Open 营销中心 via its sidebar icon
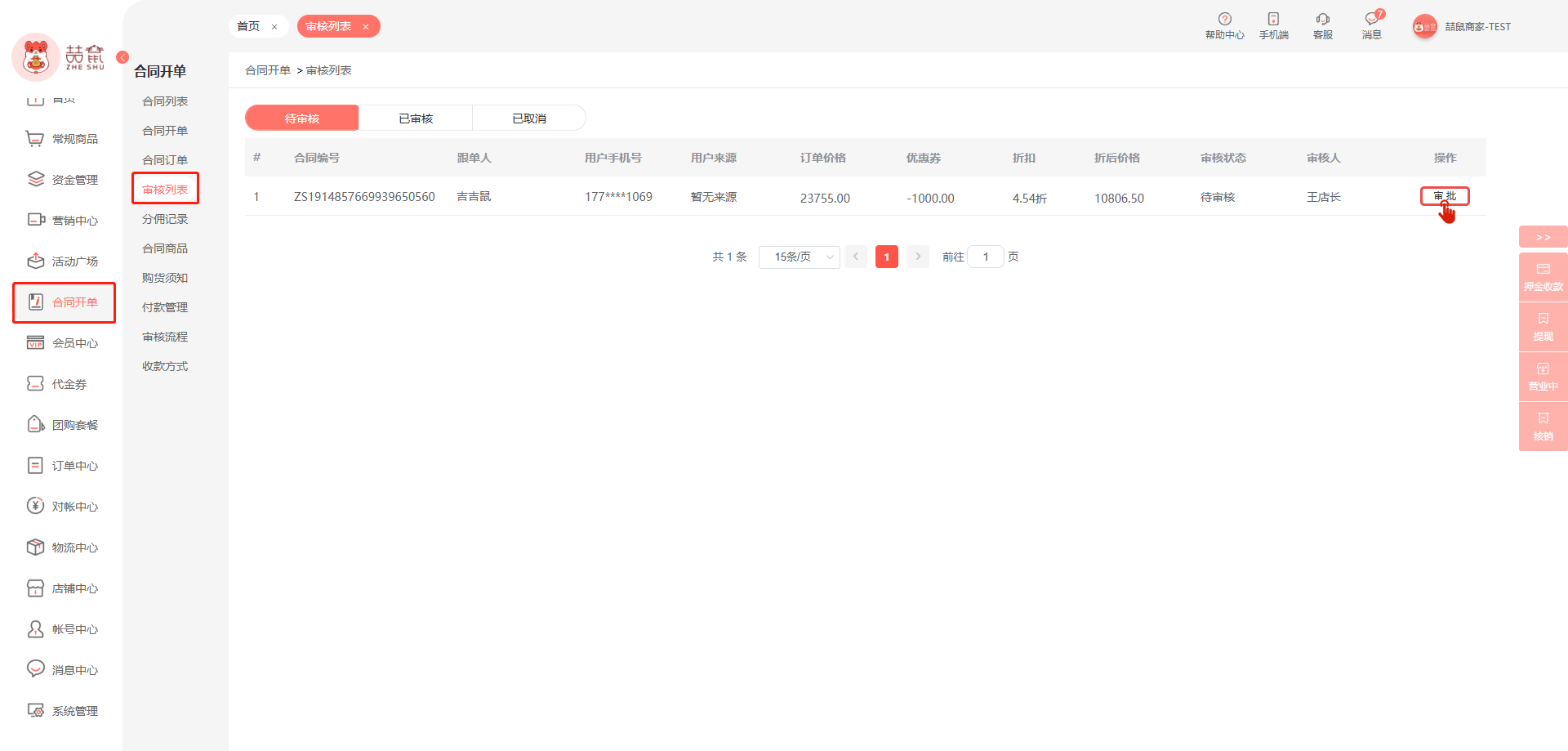 (x=35, y=221)
